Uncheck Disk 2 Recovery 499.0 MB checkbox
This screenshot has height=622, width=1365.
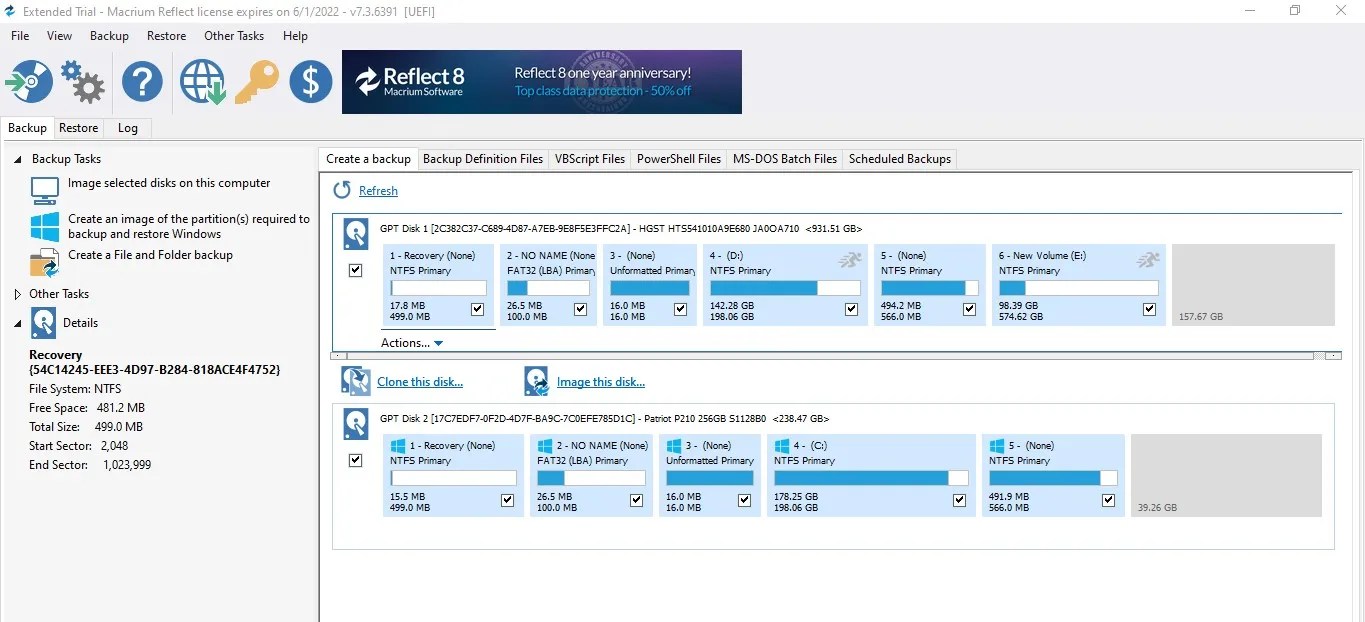tap(507, 500)
